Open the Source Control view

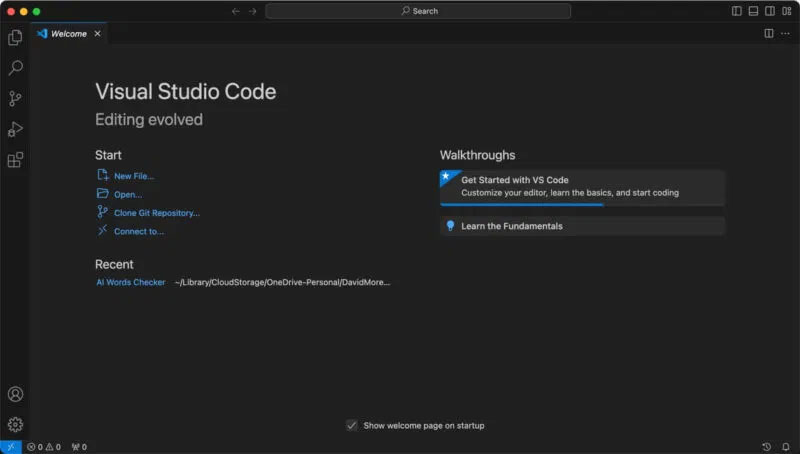tap(15, 98)
